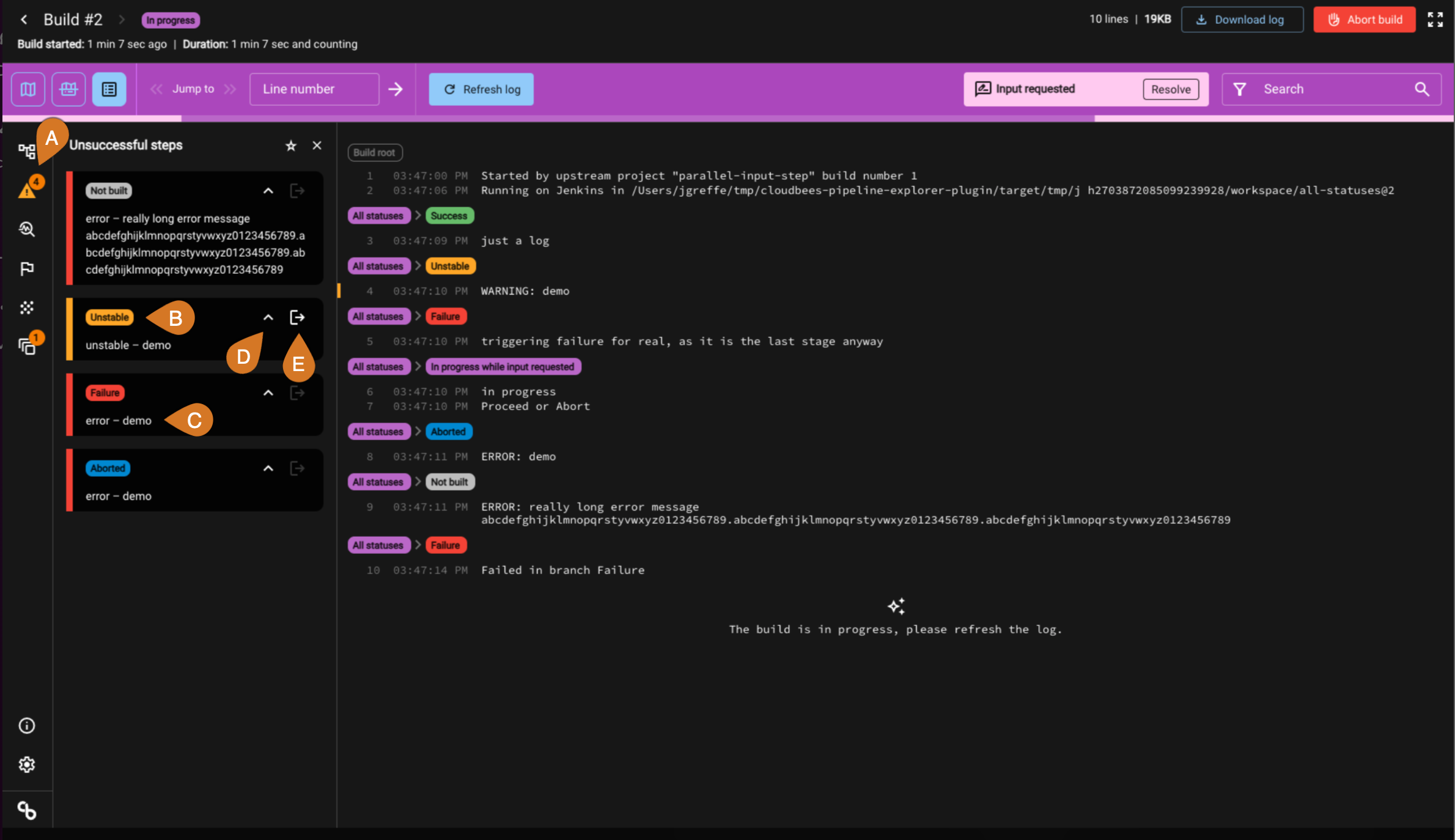Select the Build root tab label
Image resolution: width=1455 pixels, height=840 pixels.
click(374, 152)
